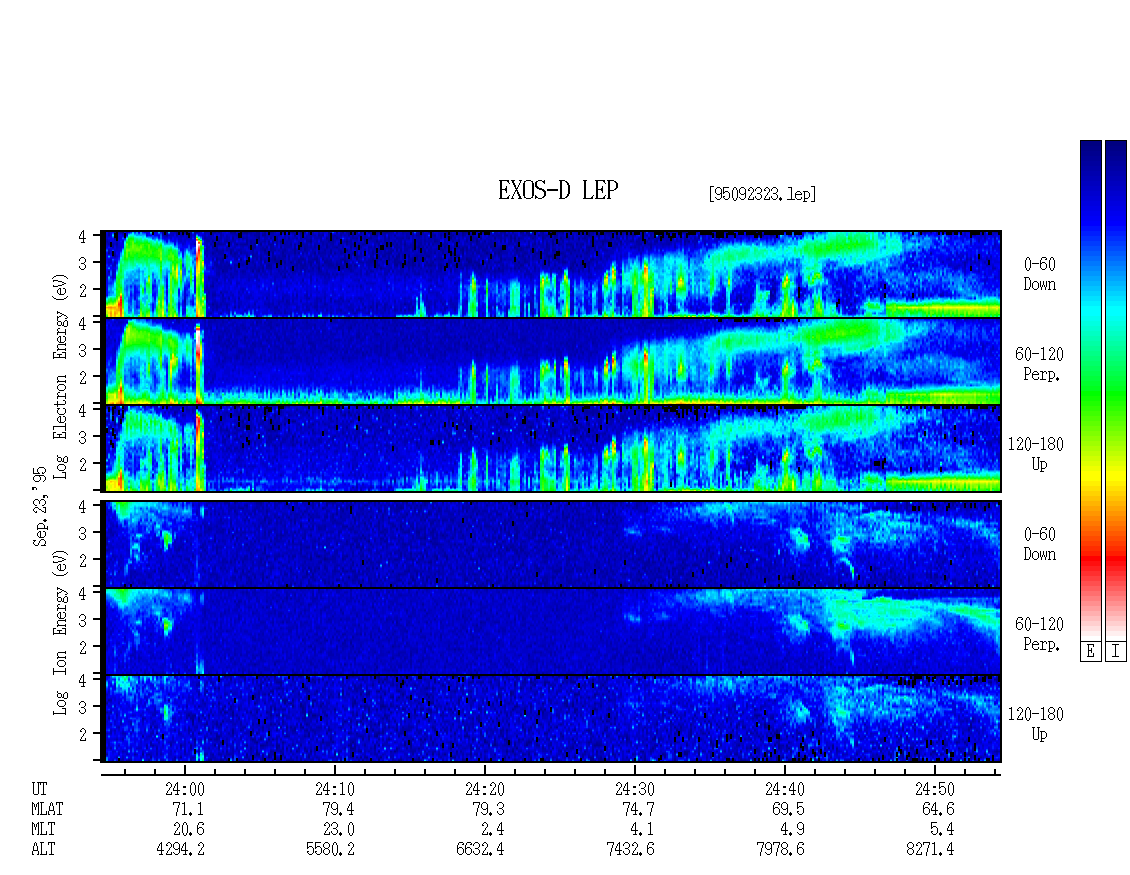Click the MLT value 2.4
This screenshot has width=1130, height=875.
pyautogui.click(x=492, y=830)
